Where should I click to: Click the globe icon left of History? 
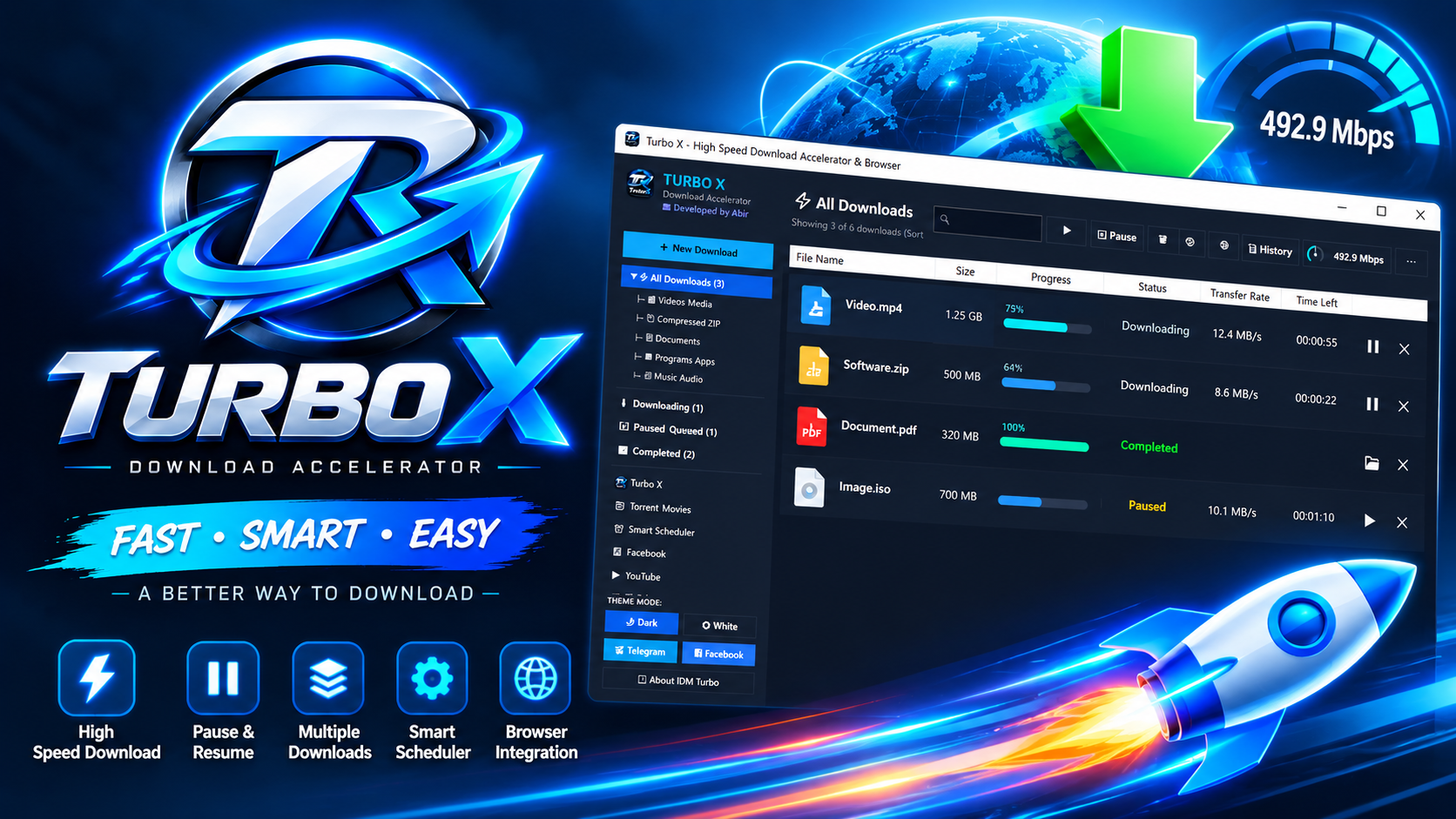click(1223, 245)
